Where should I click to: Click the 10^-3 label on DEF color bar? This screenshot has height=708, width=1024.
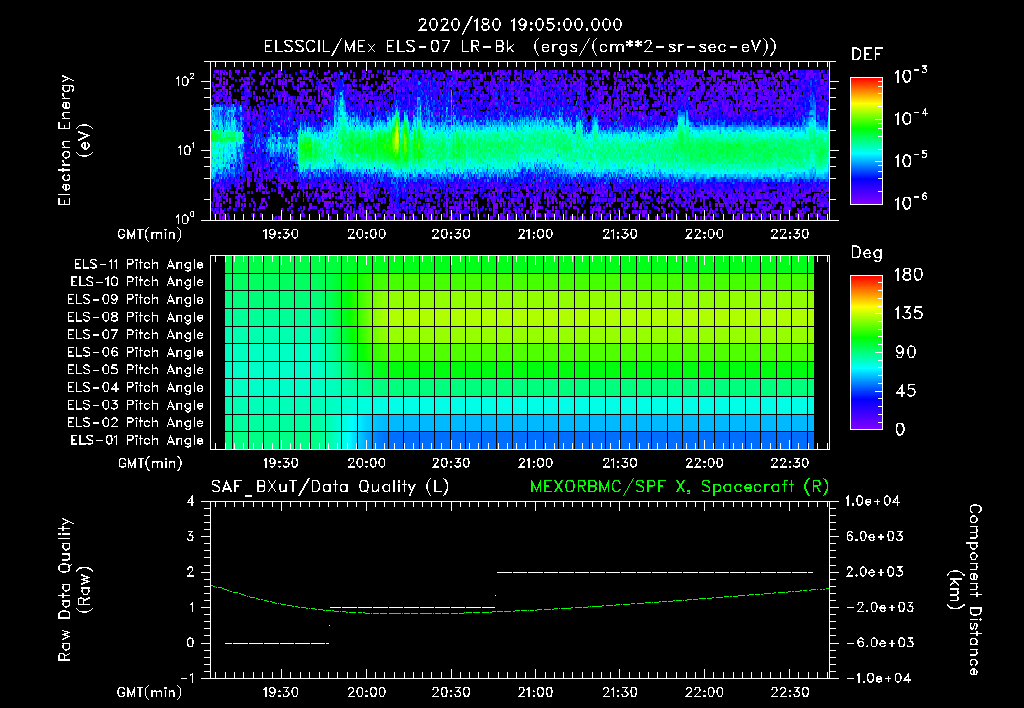pyautogui.click(x=910, y=75)
